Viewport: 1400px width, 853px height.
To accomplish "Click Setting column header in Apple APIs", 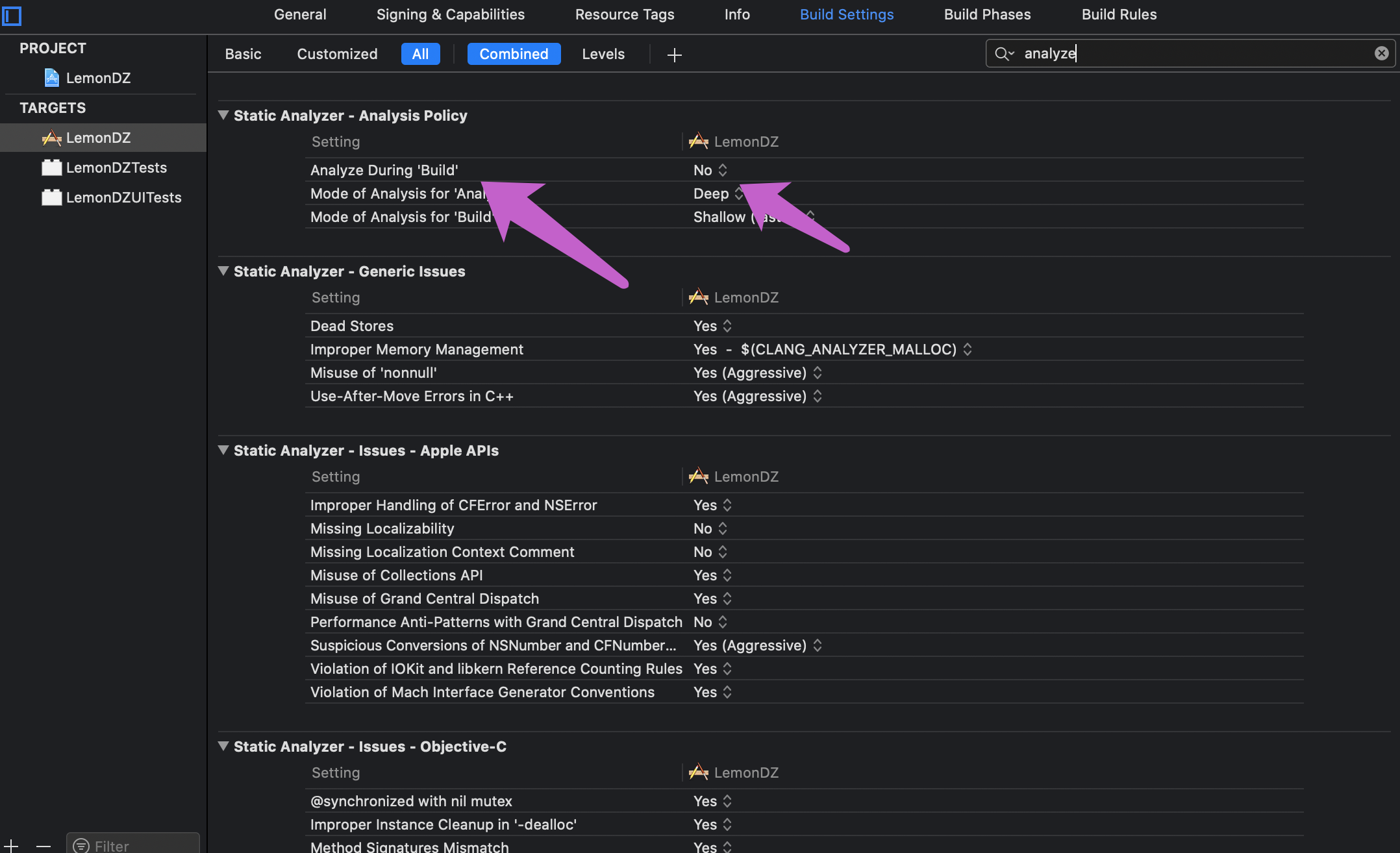I will [336, 476].
